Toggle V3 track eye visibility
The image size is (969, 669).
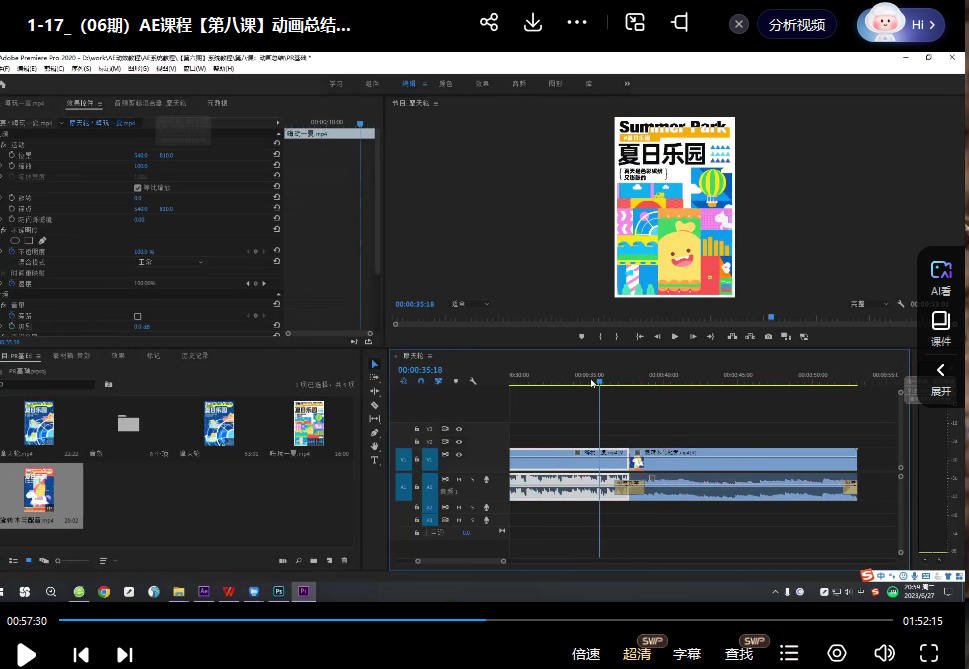click(x=459, y=429)
